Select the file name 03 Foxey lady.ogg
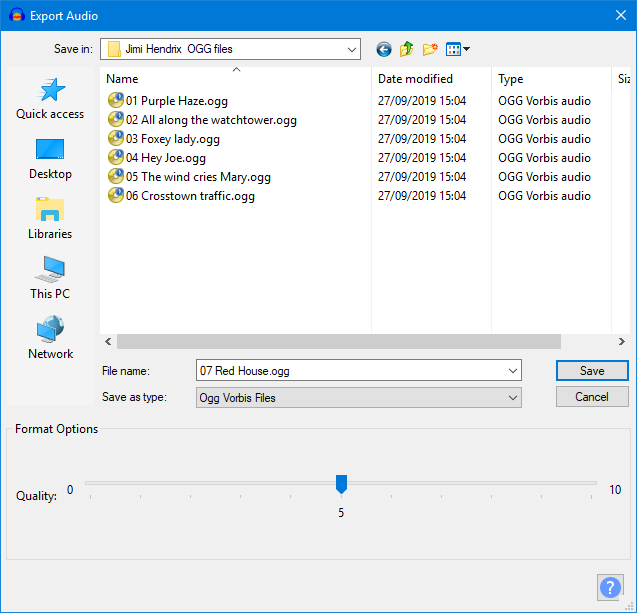The width and height of the screenshot is (637, 613). 173,139
